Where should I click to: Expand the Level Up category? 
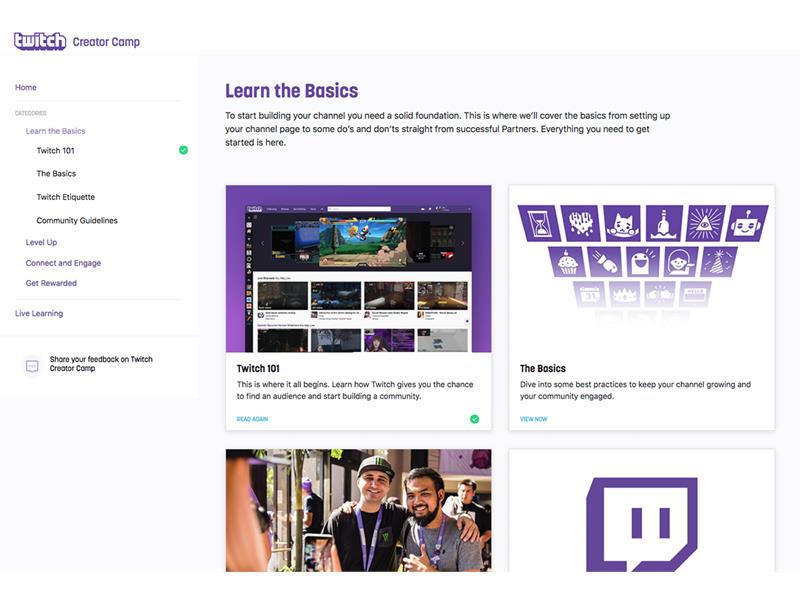tap(41, 242)
